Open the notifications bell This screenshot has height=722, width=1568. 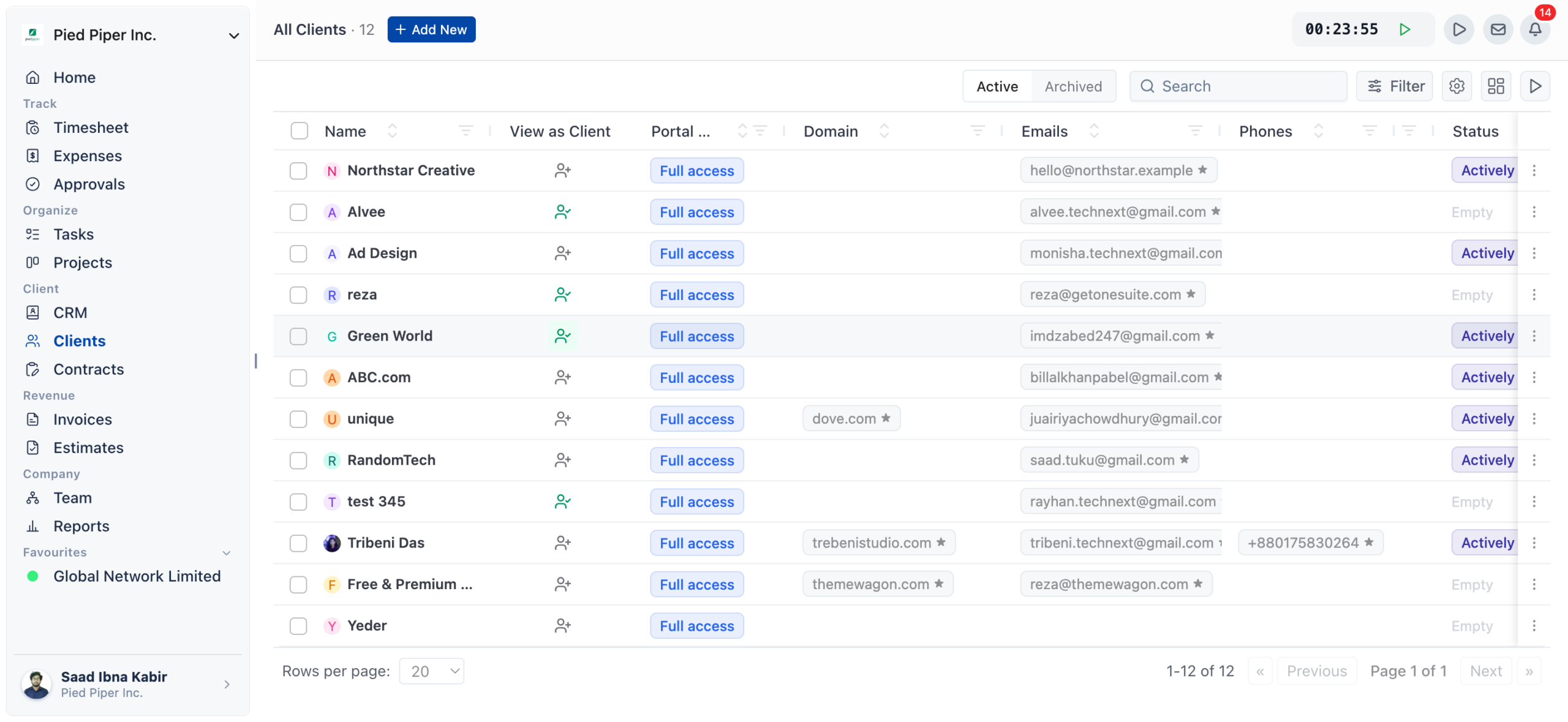pyautogui.click(x=1535, y=29)
